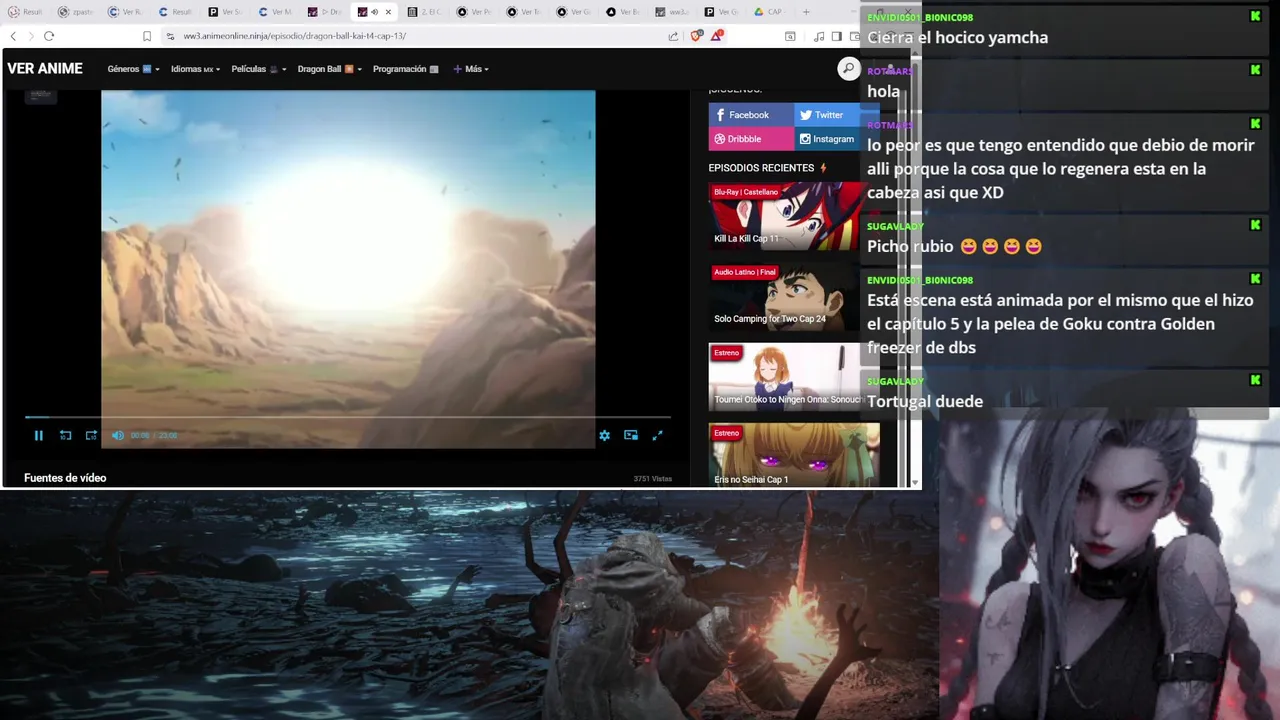1280x720 pixels.
Task: Switch to the CAP tab
Action: [768, 12]
